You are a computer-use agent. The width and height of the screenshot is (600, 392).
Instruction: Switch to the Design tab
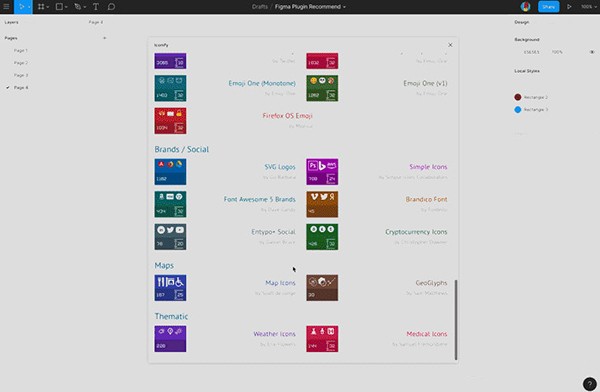522,22
